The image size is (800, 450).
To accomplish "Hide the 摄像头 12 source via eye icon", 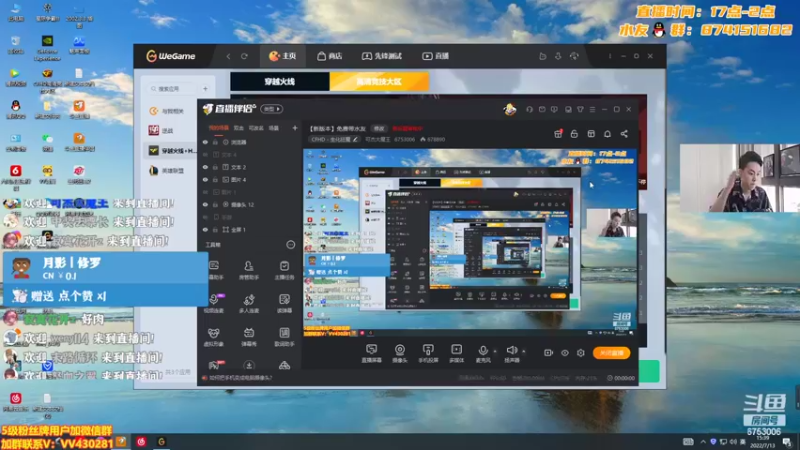I will pyautogui.click(x=206, y=205).
